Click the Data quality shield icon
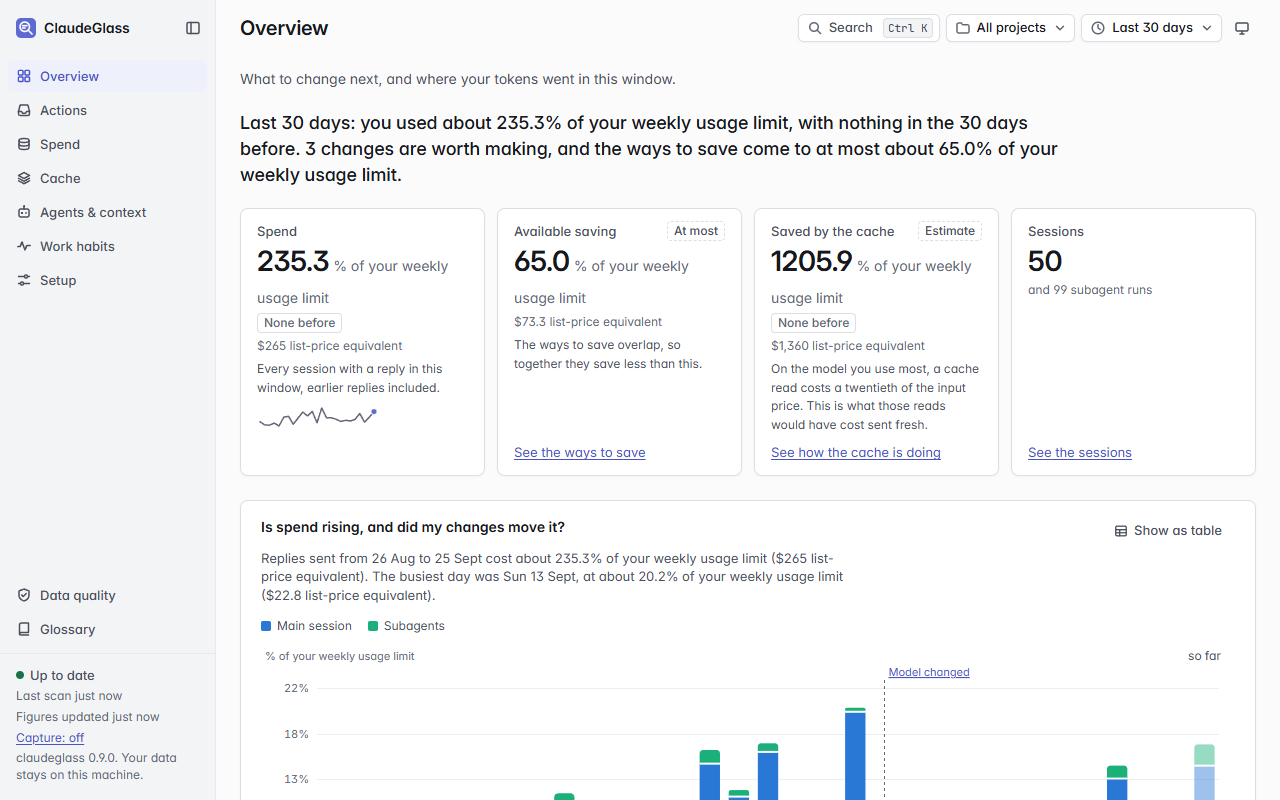1280x800 pixels. [x=24, y=595]
